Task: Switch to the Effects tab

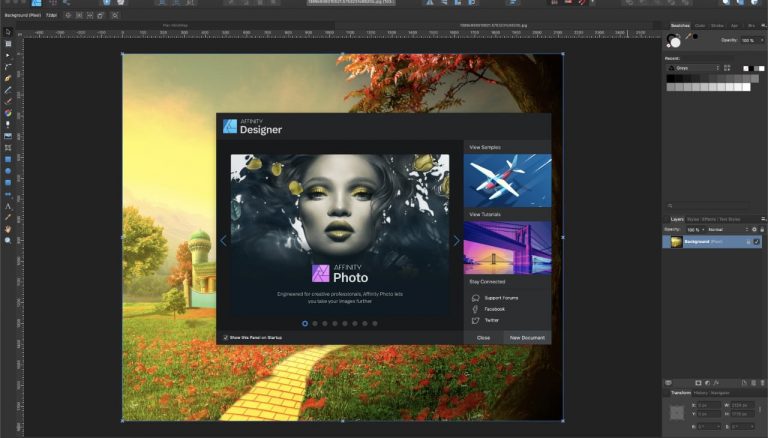Action: click(x=709, y=219)
